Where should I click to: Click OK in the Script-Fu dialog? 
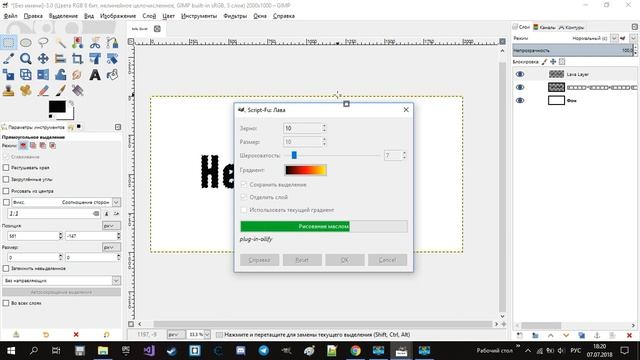pyautogui.click(x=344, y=260)
